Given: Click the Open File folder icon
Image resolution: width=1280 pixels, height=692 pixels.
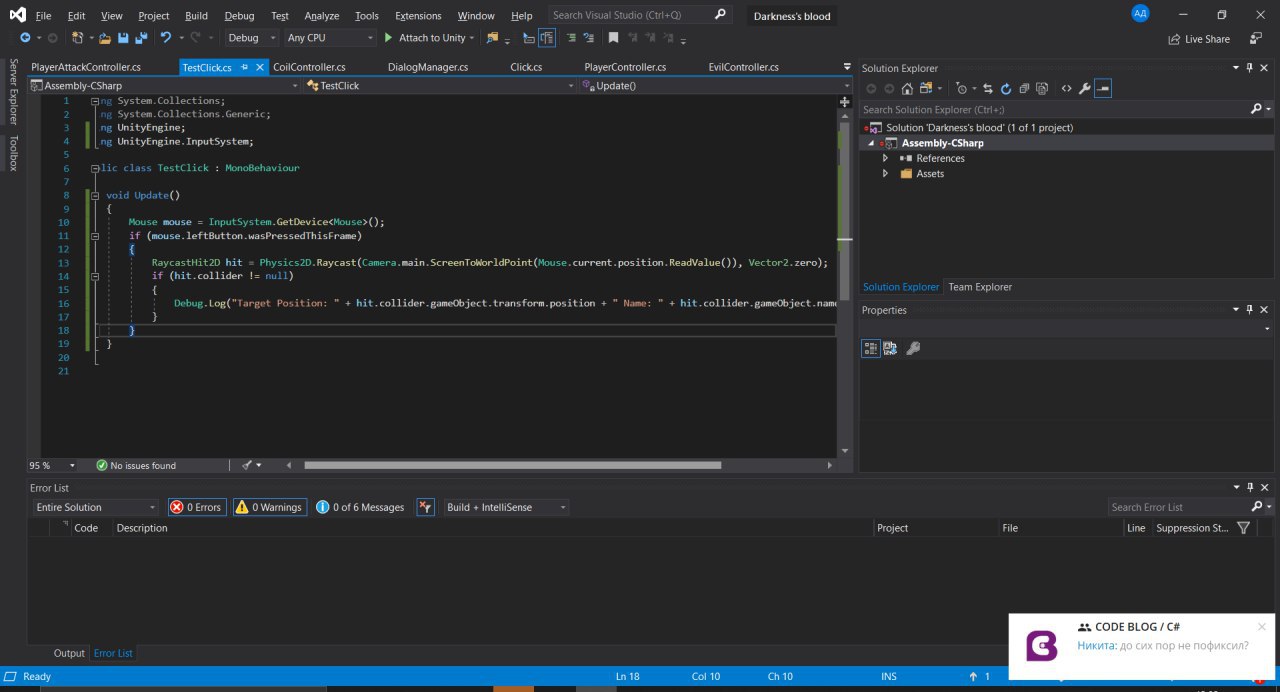Looking at the screenshot, I should (104, 38).
